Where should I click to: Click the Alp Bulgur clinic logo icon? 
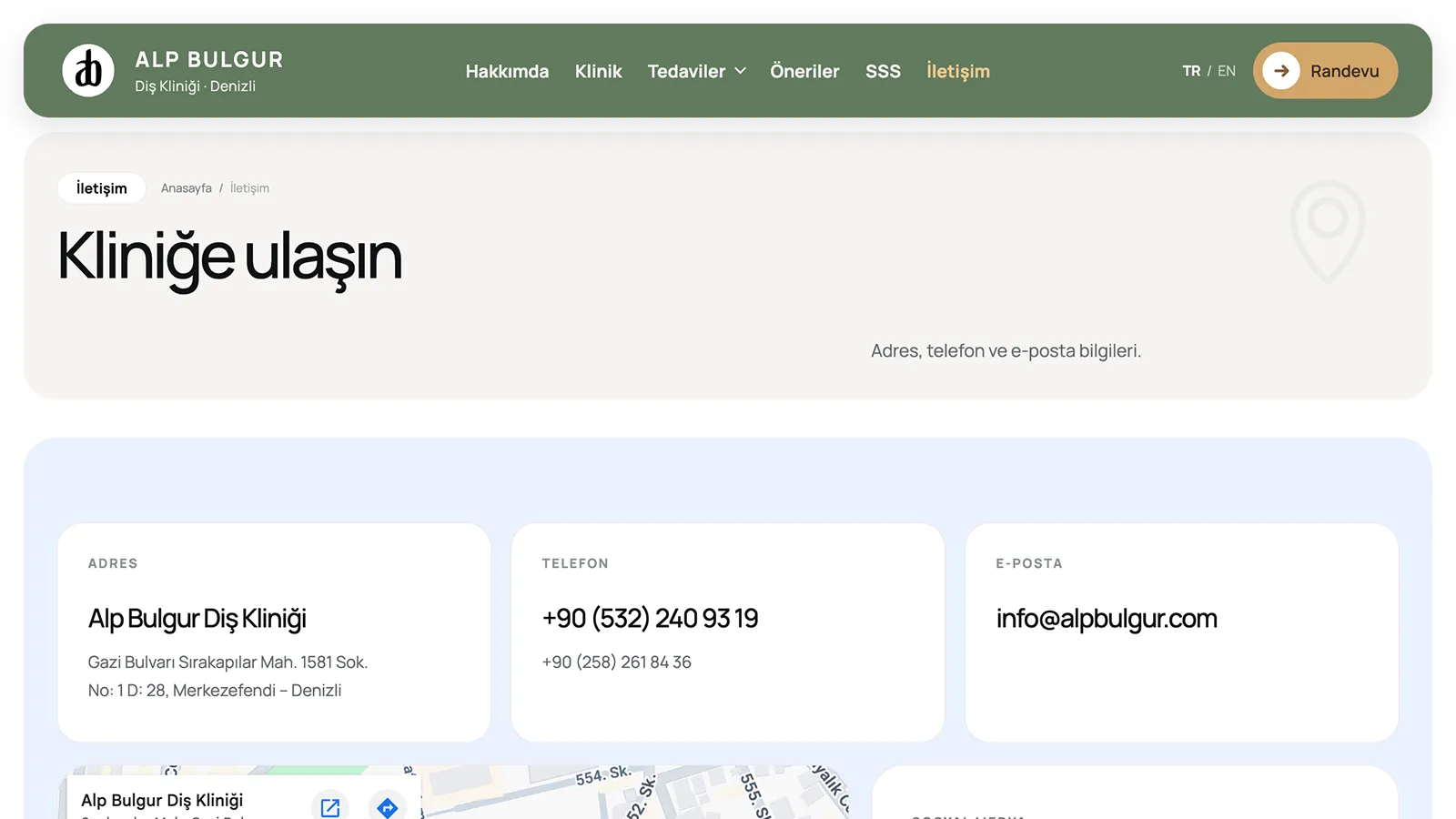(88, 70)
